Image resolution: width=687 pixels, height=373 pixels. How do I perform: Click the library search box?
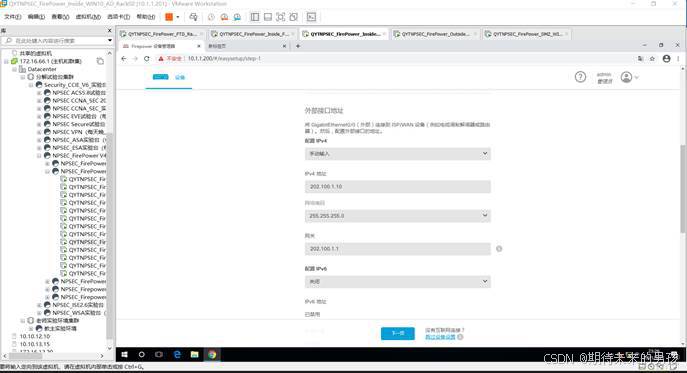[x=54, y=41]
